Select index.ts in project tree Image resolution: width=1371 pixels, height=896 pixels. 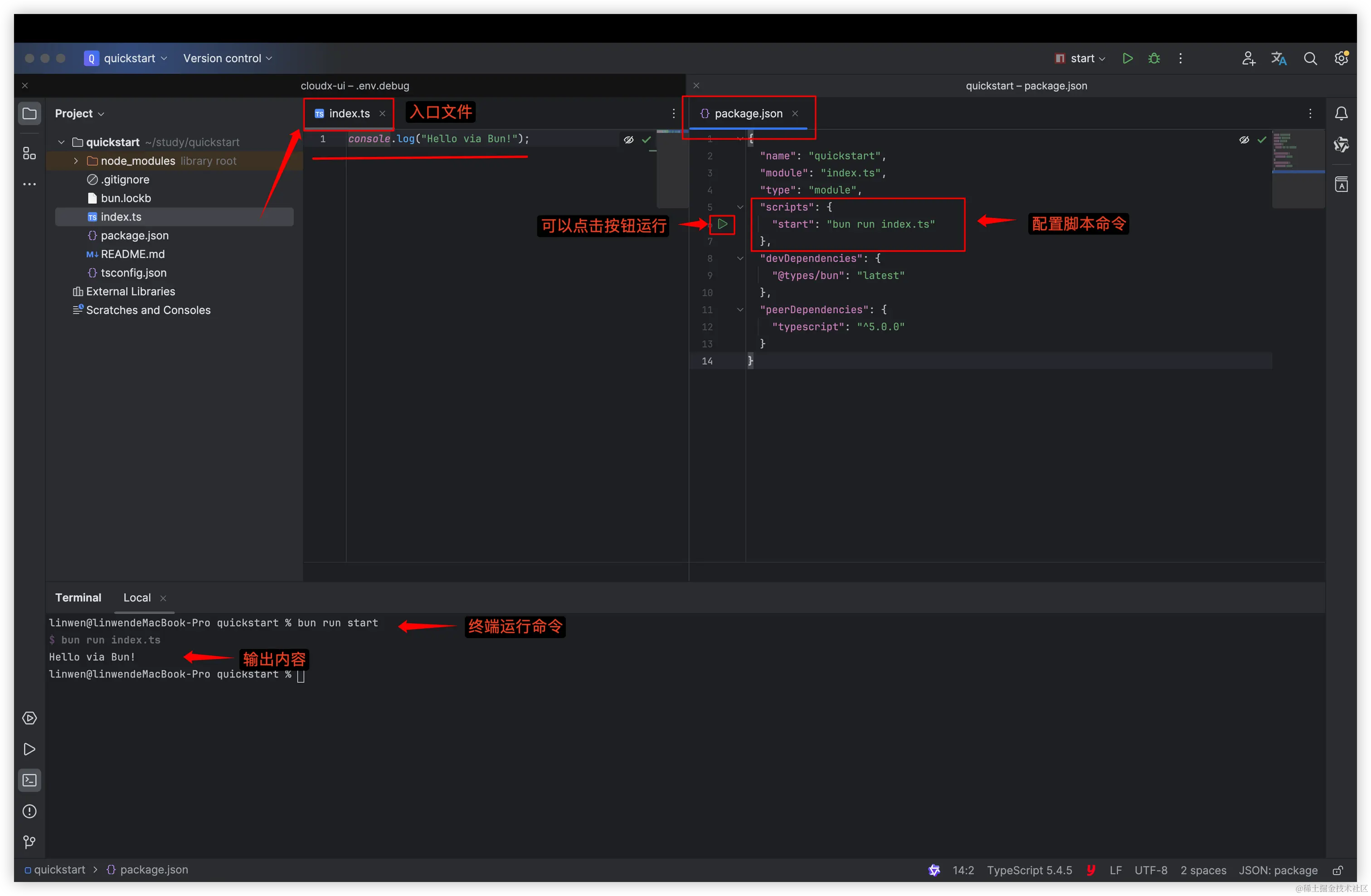(174, 217)
